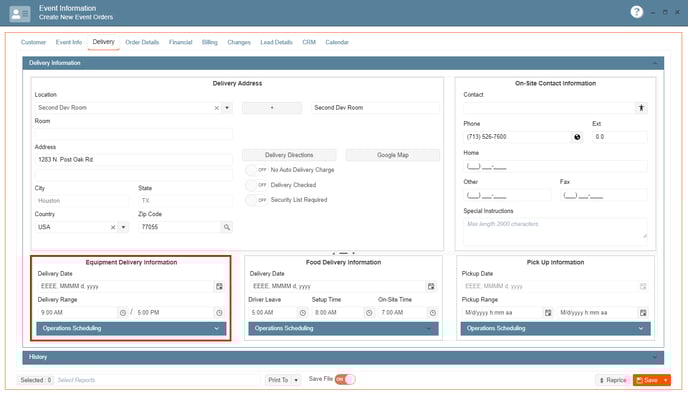Screen dimensions: 688x396
Task: Click the Delivery Directions button
Action: coord(289,155)
